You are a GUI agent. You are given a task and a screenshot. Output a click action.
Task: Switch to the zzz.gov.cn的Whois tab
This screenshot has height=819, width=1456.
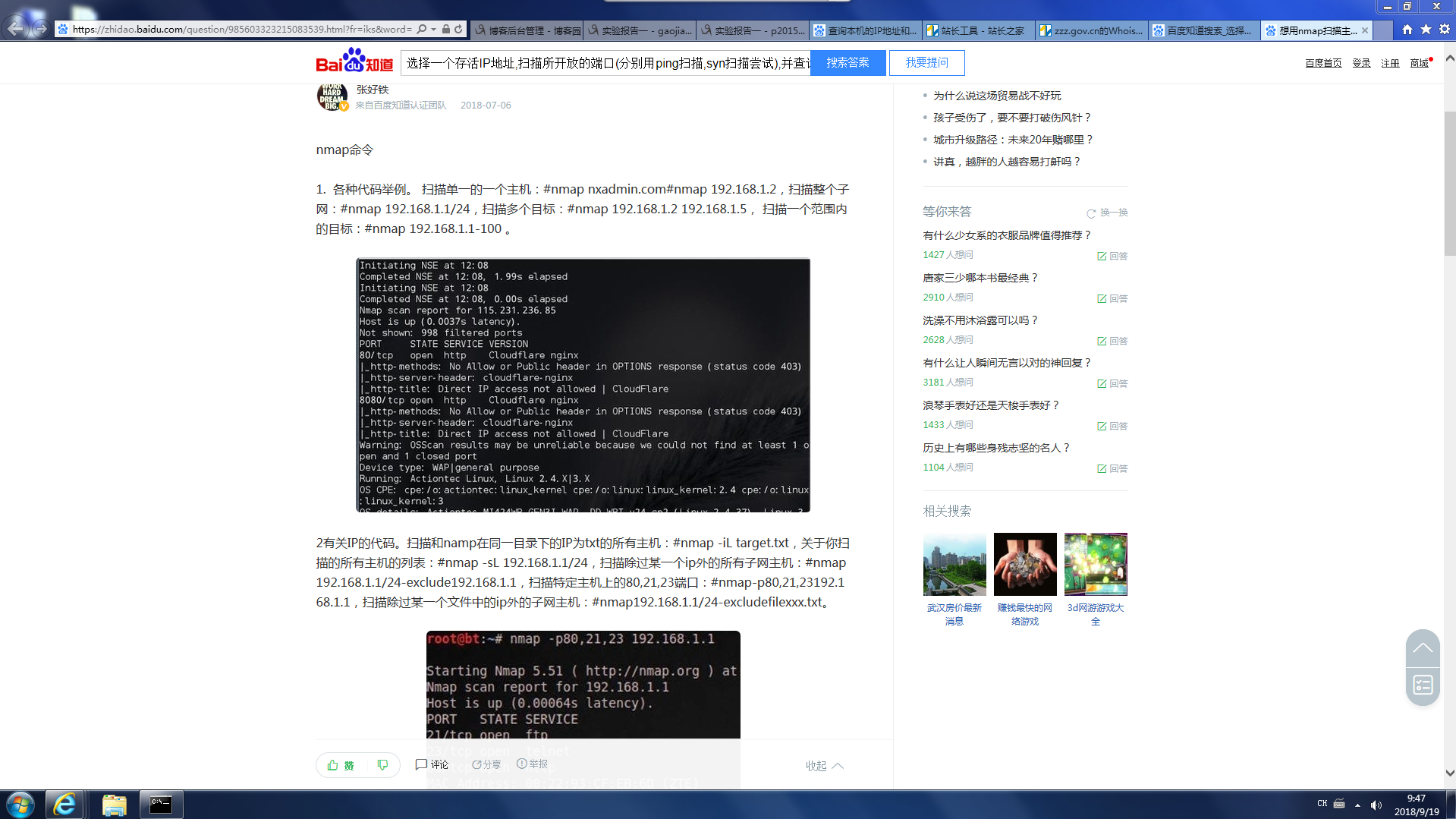point(1092,30)
